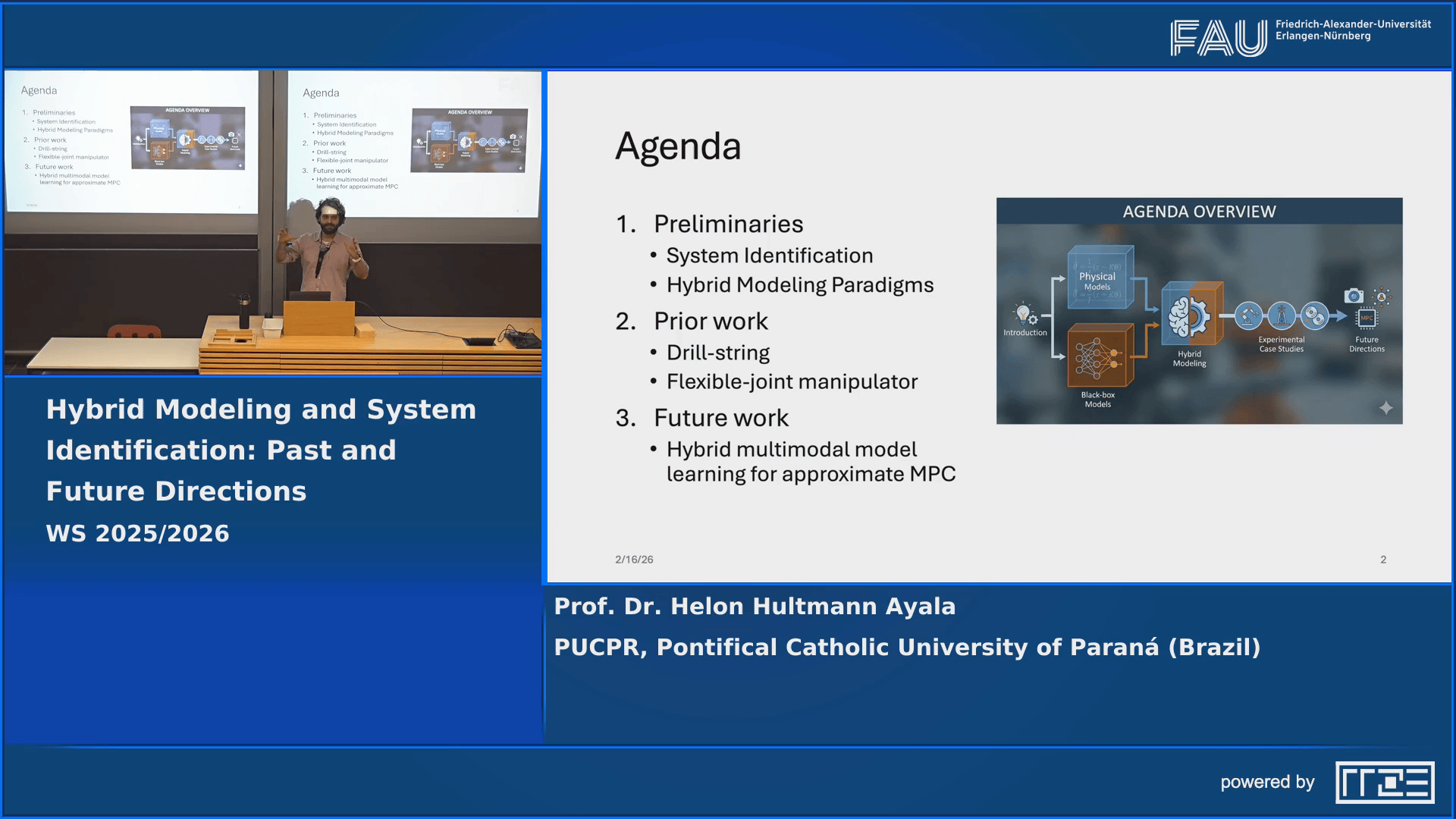Click the brain-gear Hybrid Modeling icon
Image resolution: width=1456 pixels, height=819 pixels.
point(1188,316)
